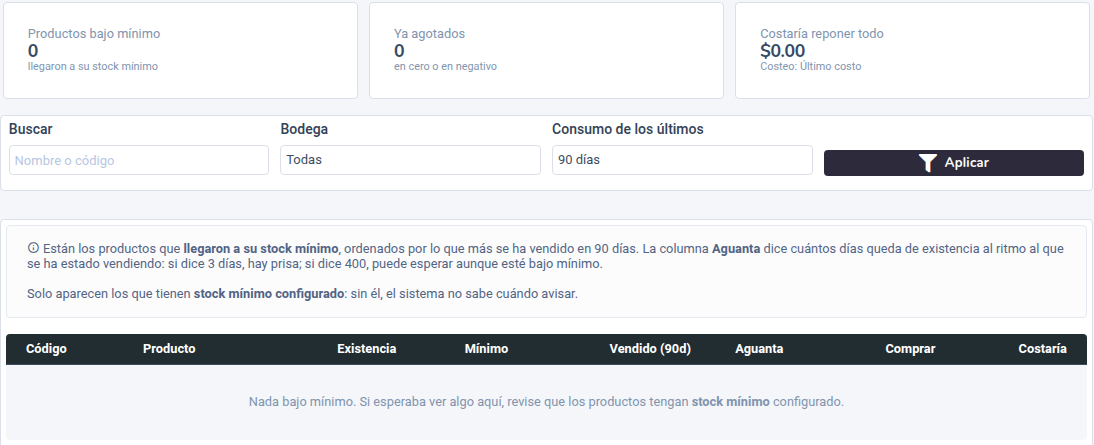Sort by the Código column header
Image resolution: width=1094 pixels, height=445 pixels.
point(46,349)
